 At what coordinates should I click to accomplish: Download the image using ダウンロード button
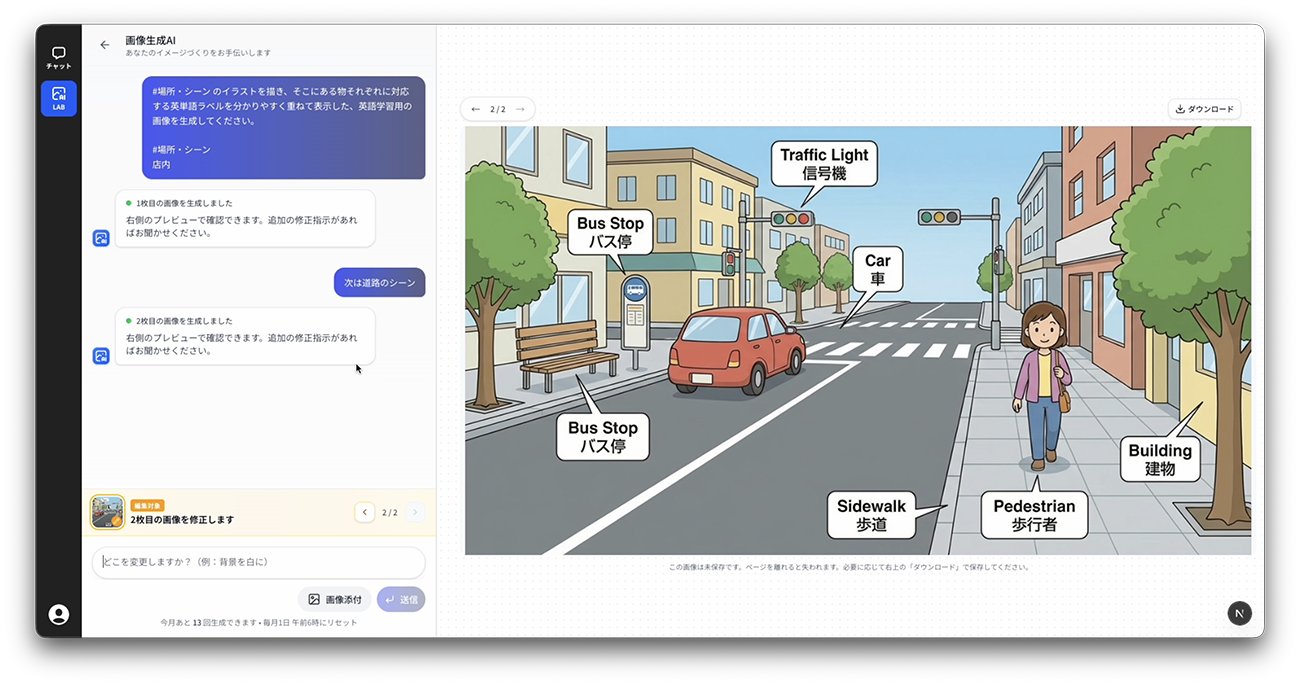click(1204, 109)
